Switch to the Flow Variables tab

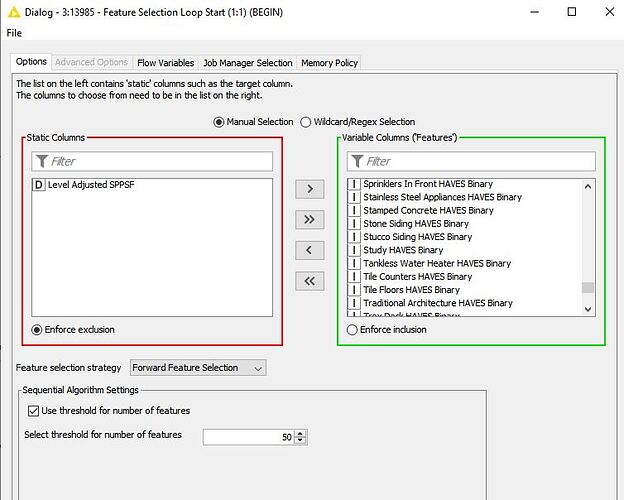(x=166, y=63)
